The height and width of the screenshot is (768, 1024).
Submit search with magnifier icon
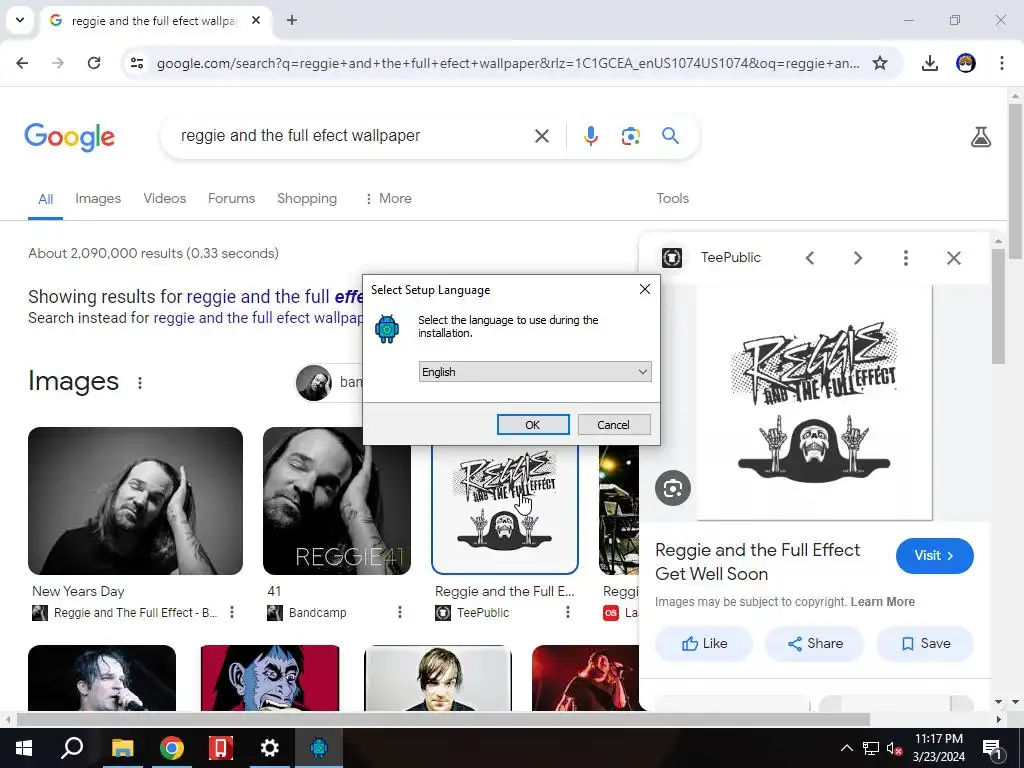670,136
